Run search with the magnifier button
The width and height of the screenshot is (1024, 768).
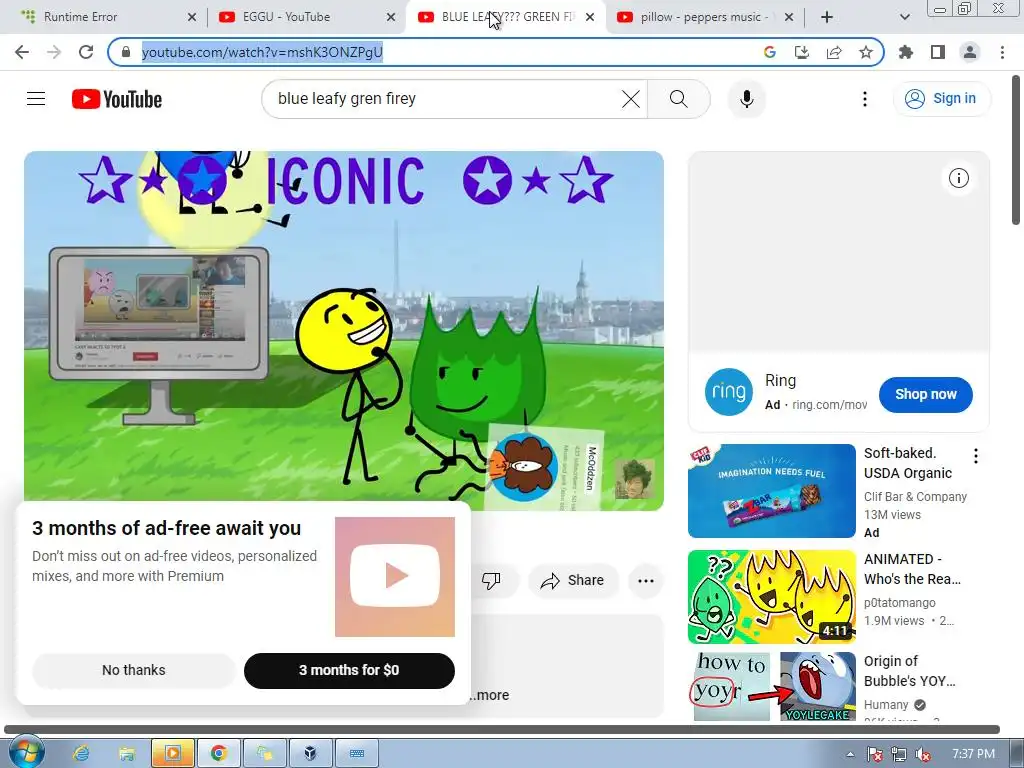coord(679,99)
